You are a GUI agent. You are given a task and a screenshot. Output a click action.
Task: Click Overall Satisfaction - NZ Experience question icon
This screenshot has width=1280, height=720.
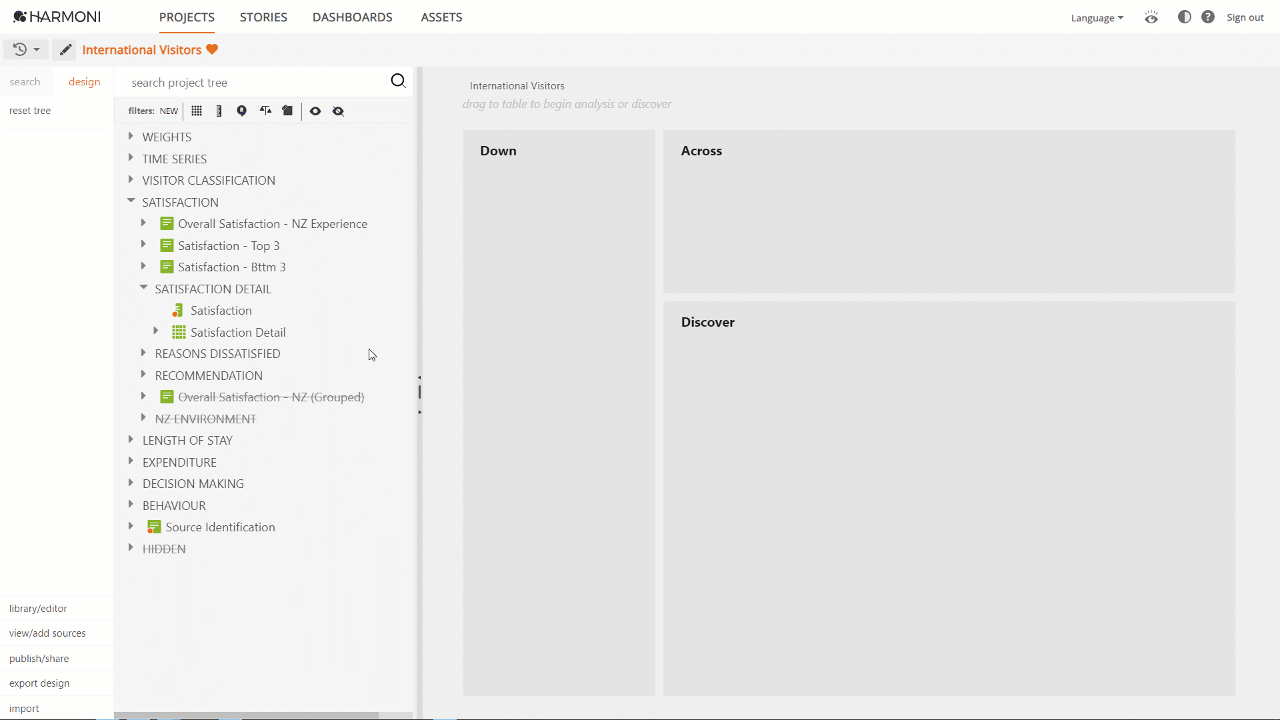[167, 224]
